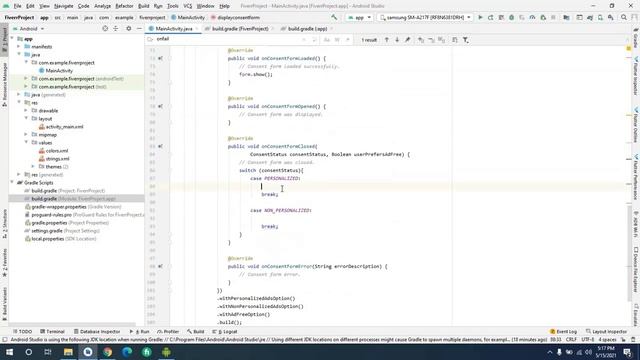Open the Database Inspector tool window
Image resolution: width=640 pixels, height=360 pixels.
(97, 331)
